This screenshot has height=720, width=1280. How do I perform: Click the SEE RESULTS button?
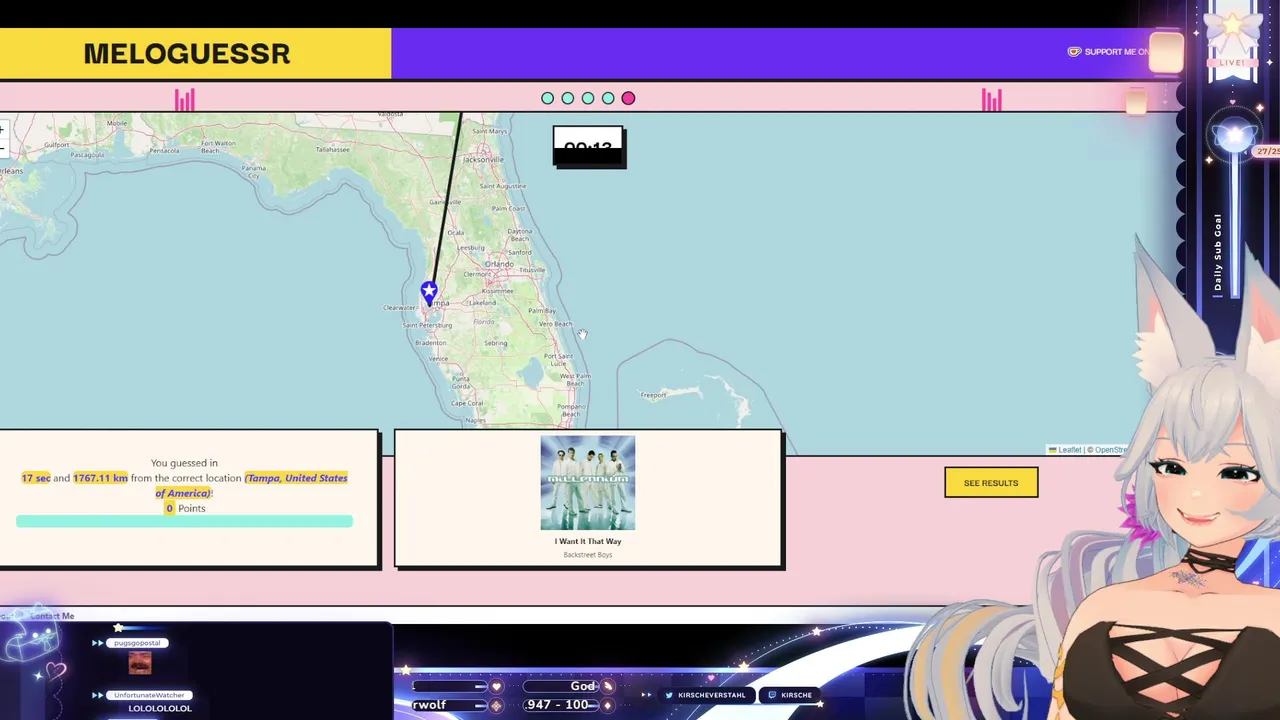(991, 483)
